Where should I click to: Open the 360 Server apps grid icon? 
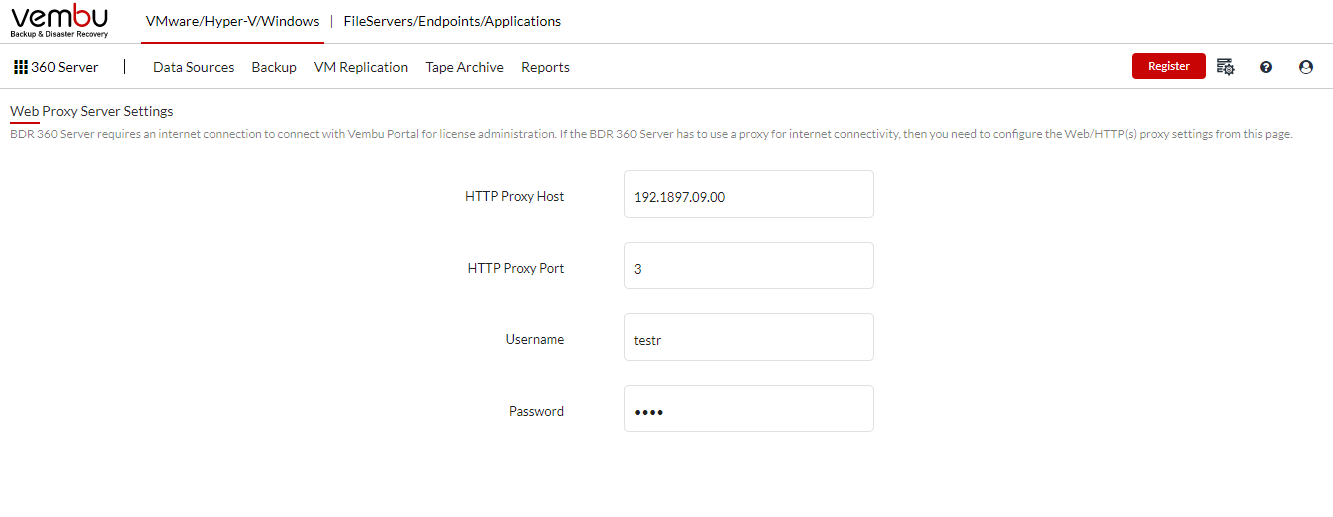click(x=21, y=67)
